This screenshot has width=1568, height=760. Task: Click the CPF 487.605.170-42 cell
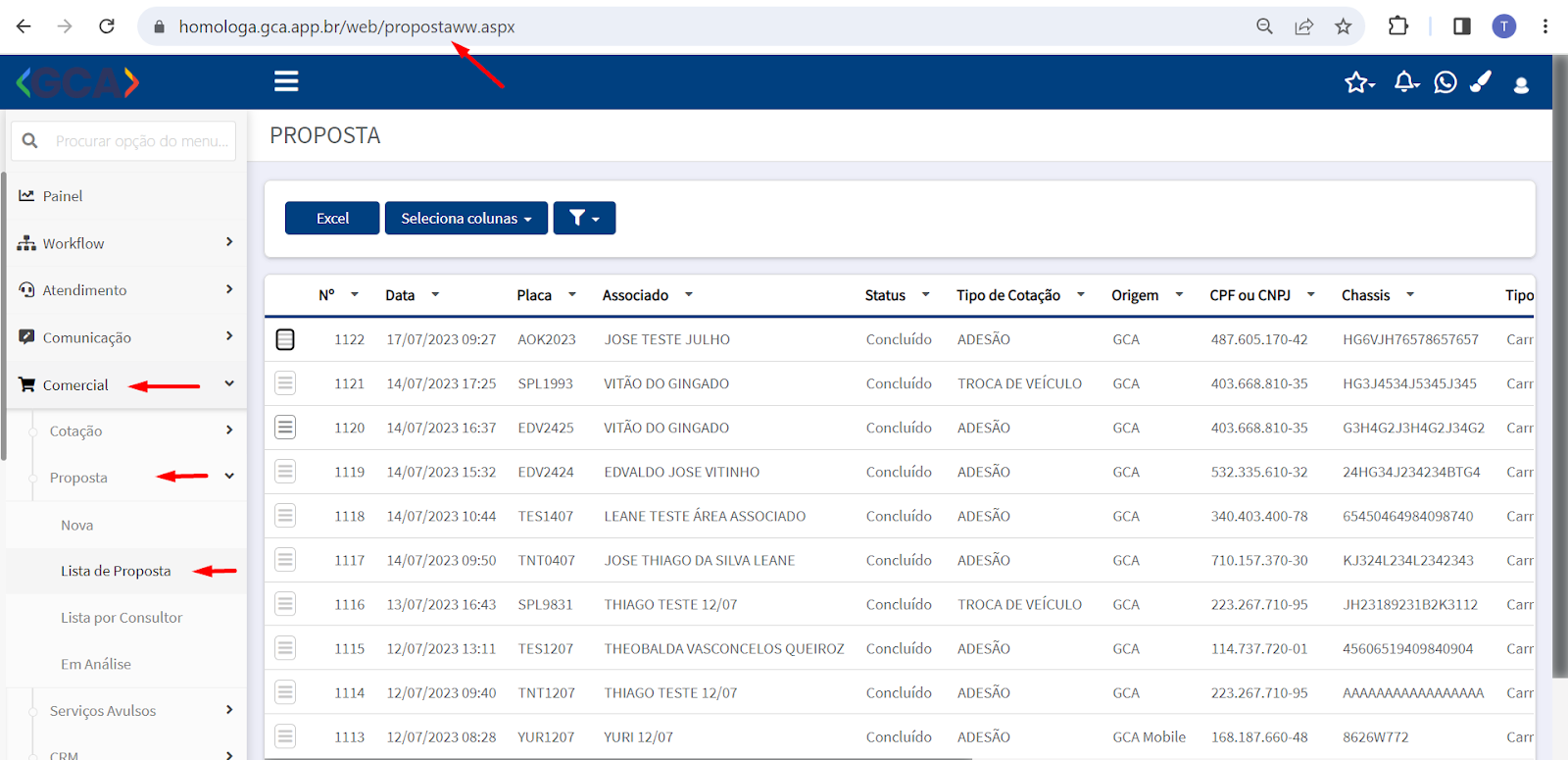tap(1259, 339)
